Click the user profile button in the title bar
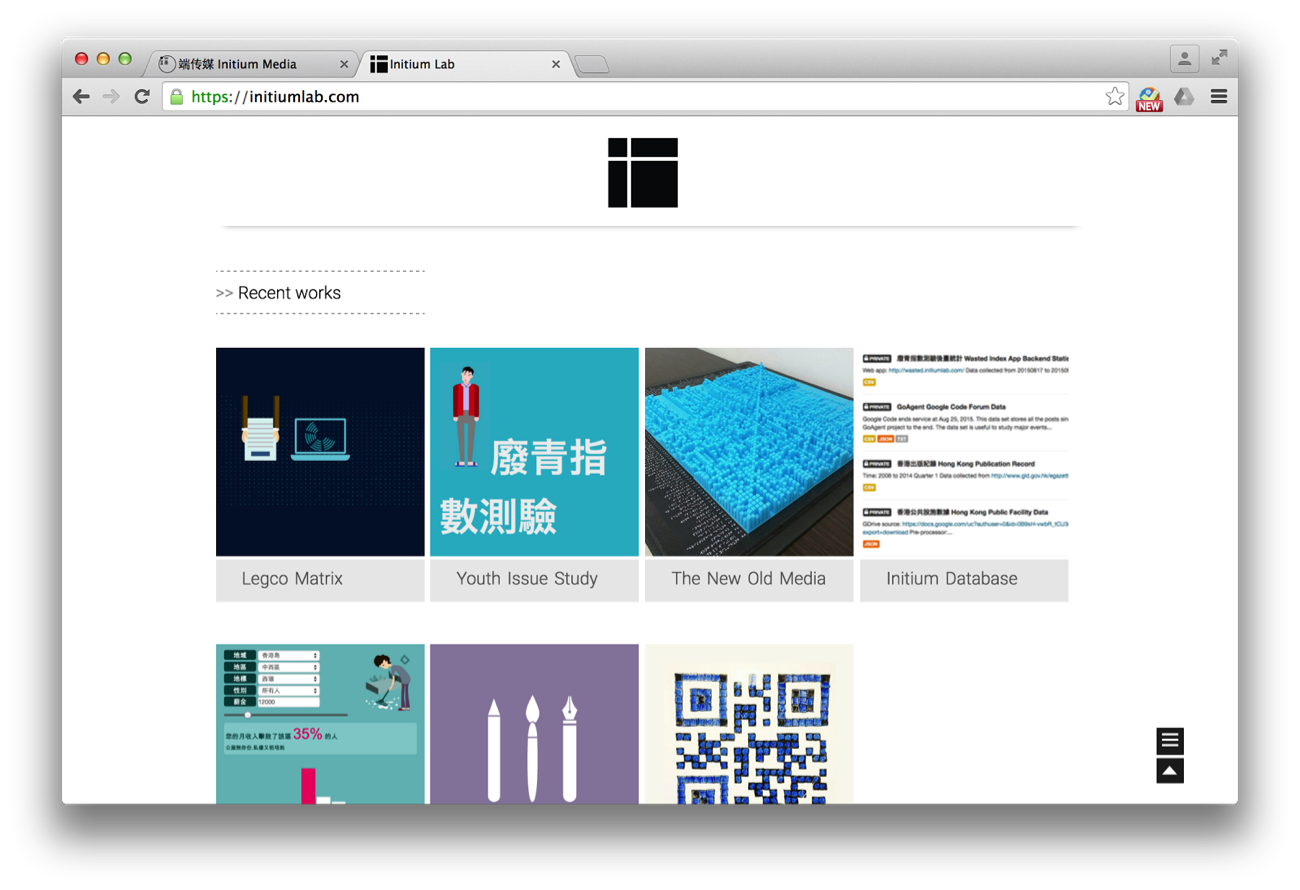The image size is (1300, 890). coord(1184,59)
